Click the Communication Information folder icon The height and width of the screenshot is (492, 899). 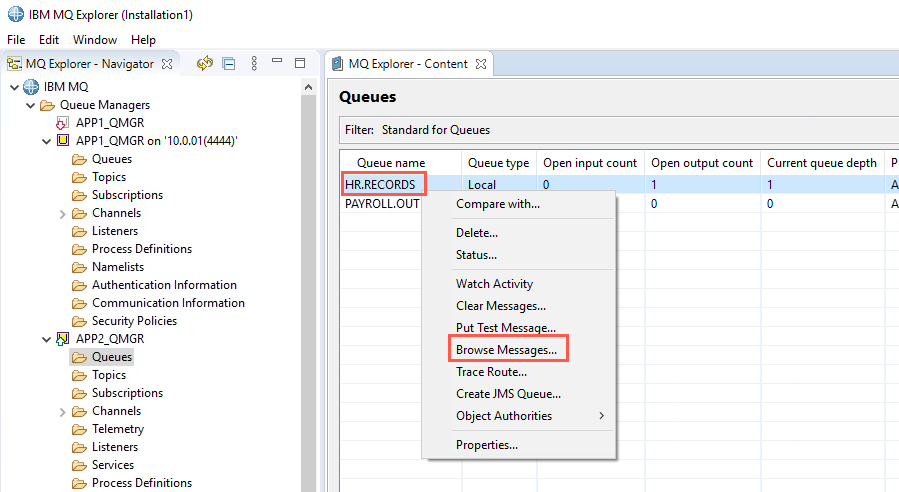pyautogui.click(x=79, y=303)
